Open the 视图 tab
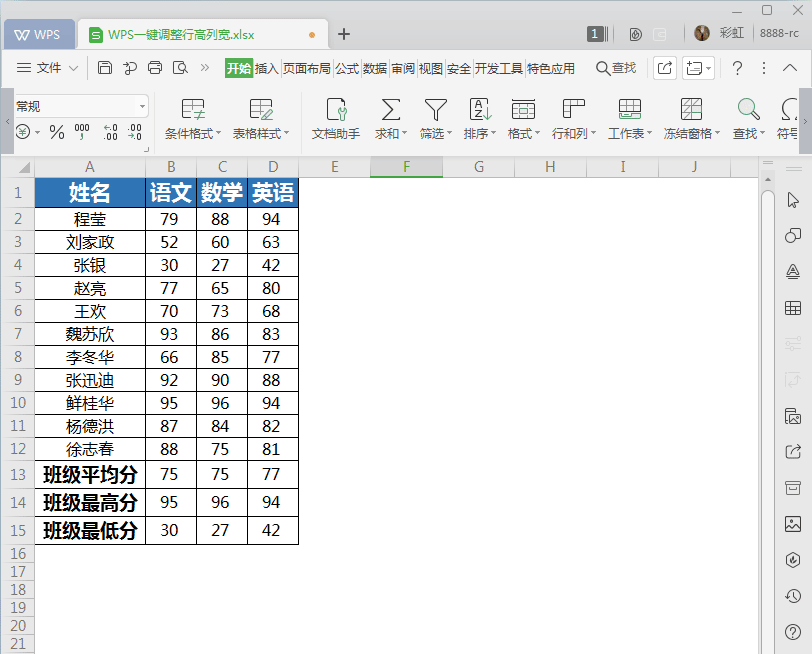The width and height of the screenshot is (812, 654). point(431,68)
